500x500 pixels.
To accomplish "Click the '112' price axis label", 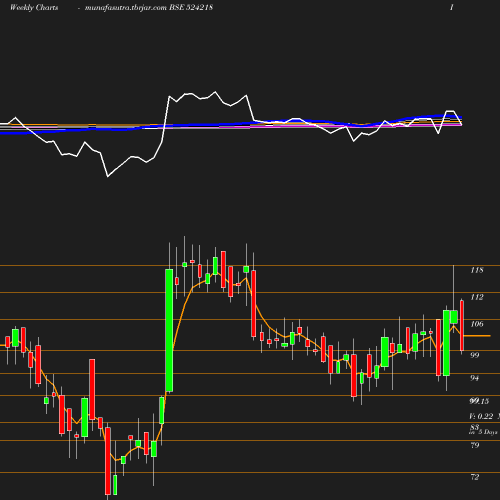I will [477, 297].
